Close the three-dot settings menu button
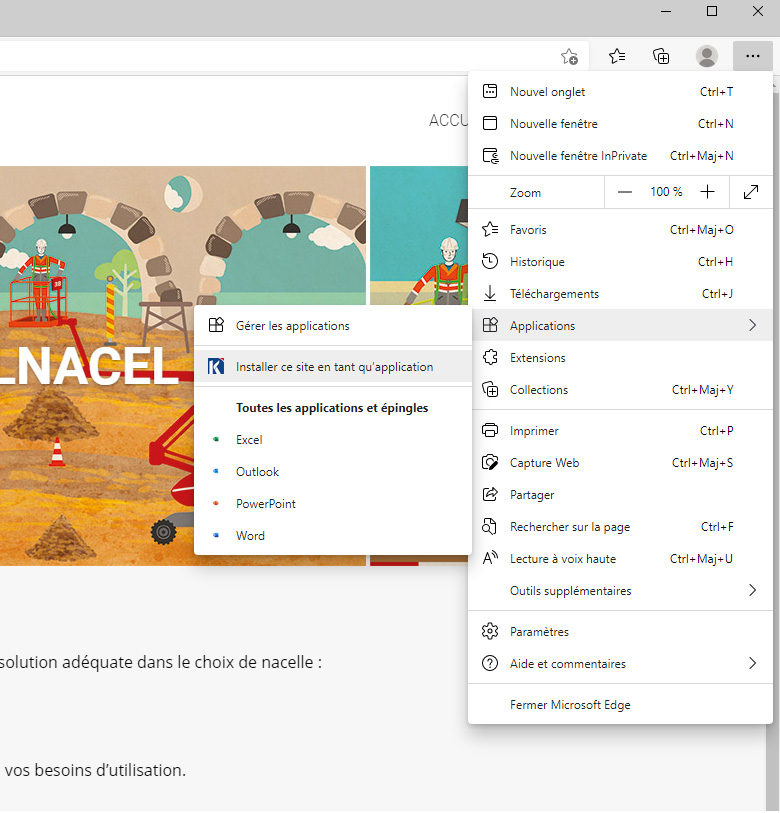 point(752,56)
